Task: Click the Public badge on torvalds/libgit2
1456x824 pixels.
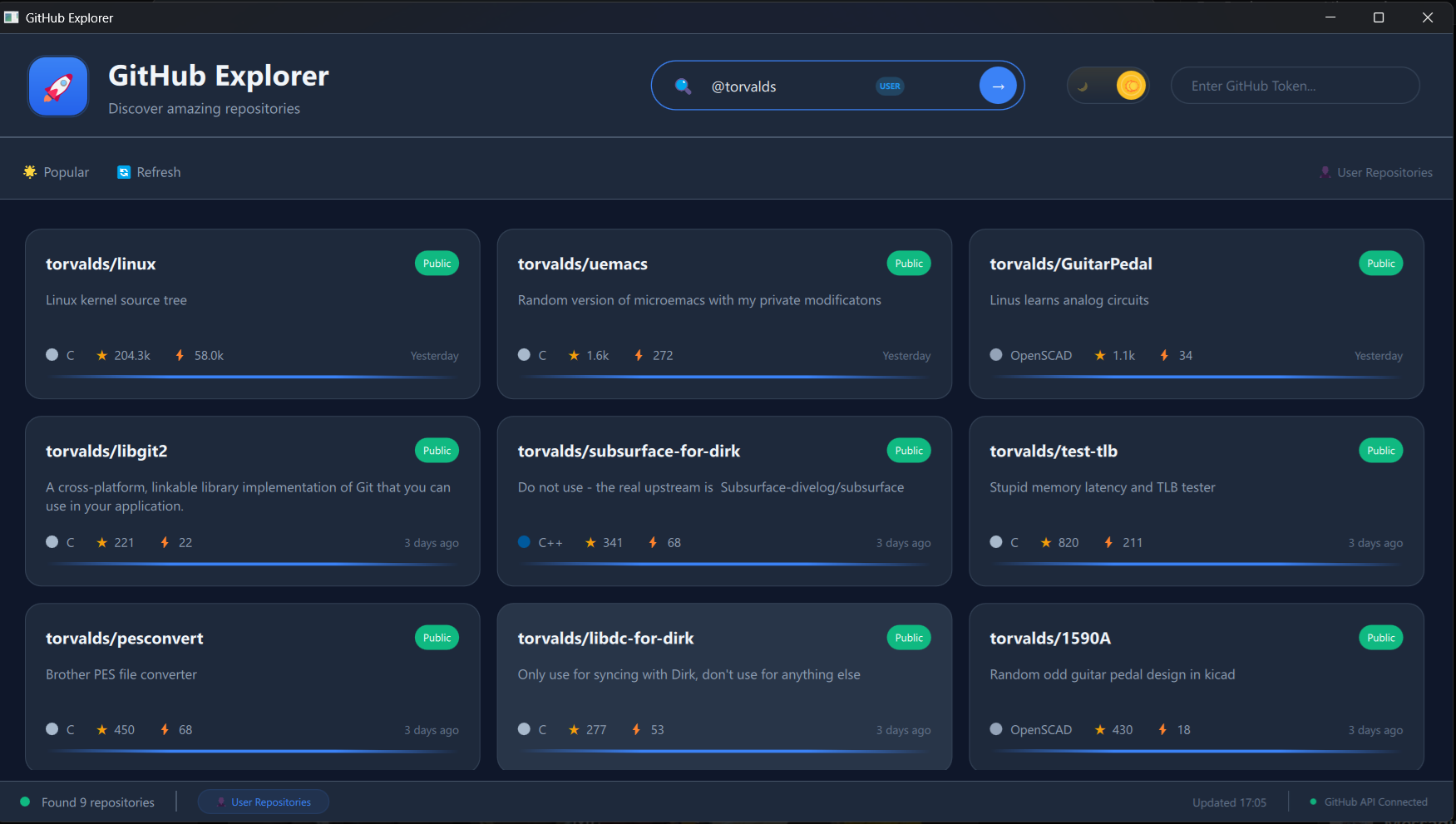Action: (437, 451)
